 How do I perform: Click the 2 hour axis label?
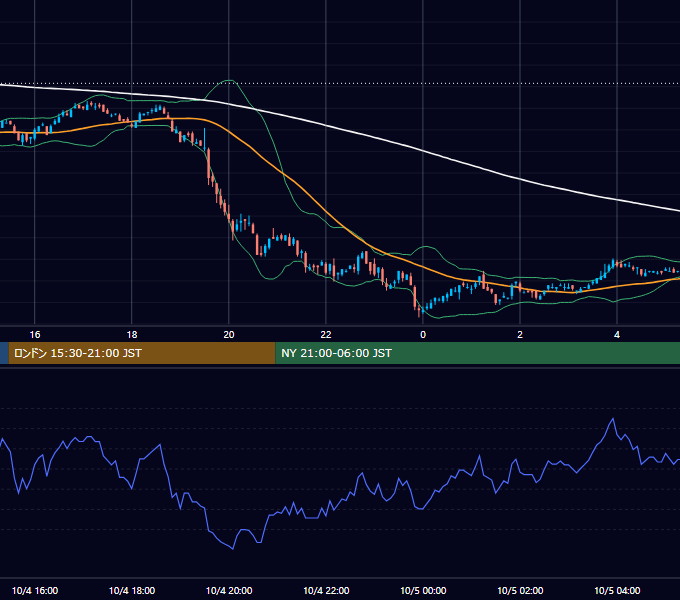click(520, 335)
